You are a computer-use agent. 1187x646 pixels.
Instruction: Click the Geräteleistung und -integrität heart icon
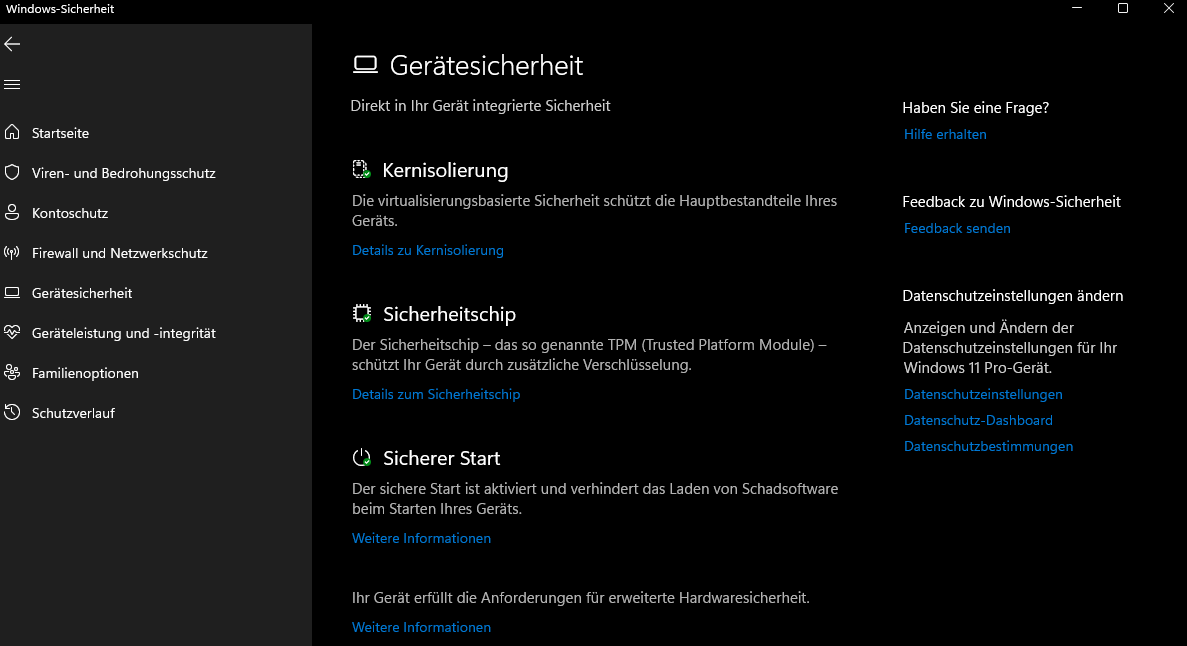[x=12, y=333]
